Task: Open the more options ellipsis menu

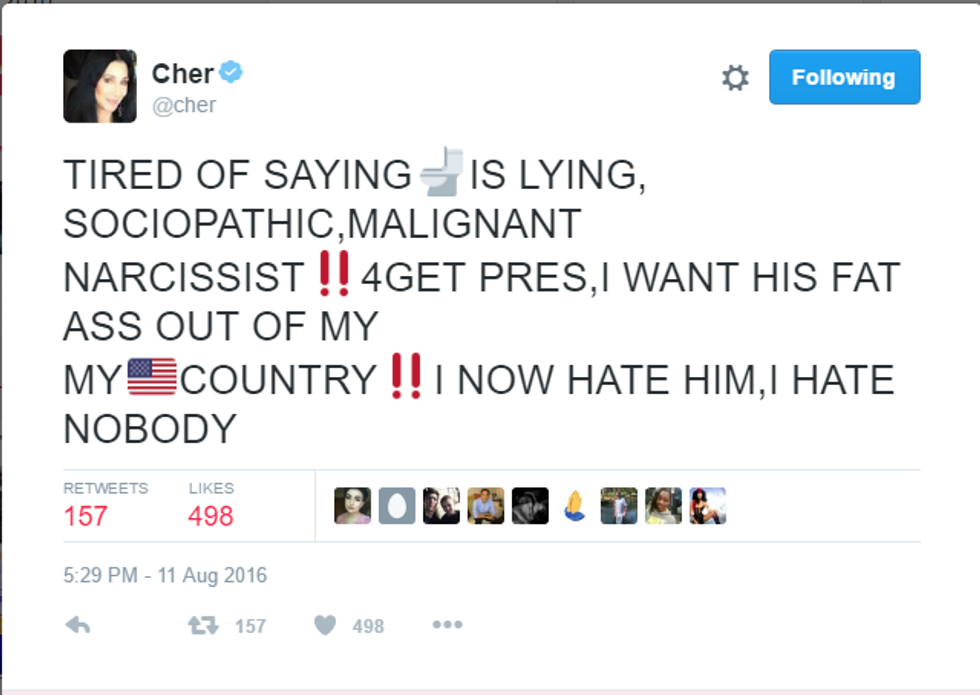Action: tap(447, 625)
